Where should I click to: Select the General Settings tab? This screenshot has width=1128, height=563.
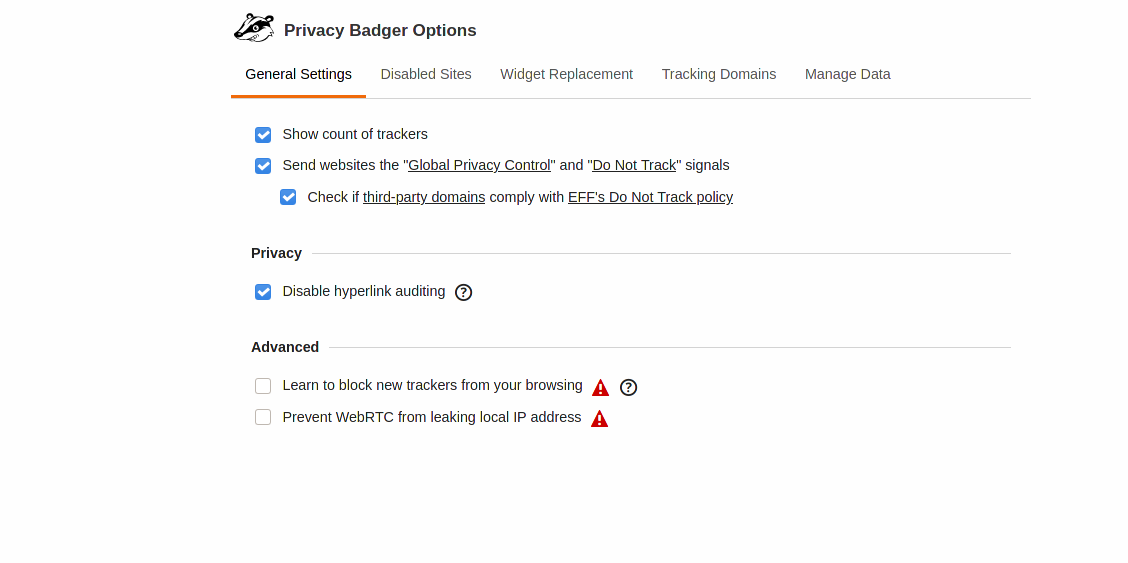299,74
